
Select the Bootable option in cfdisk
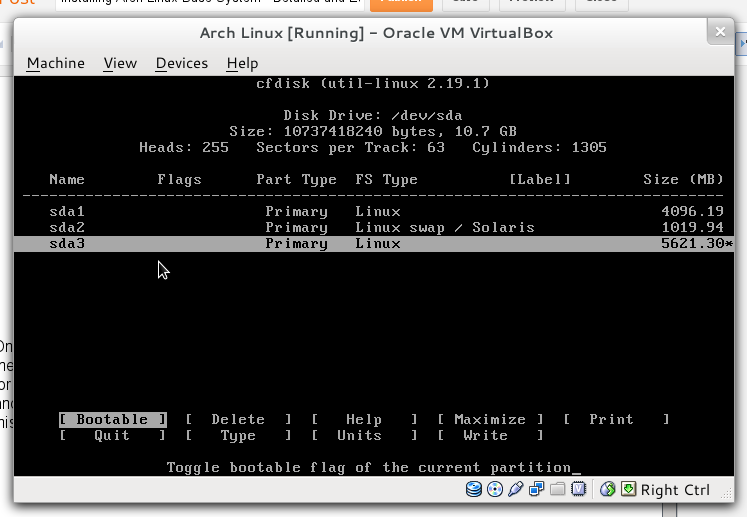click(x=113, y=419)
